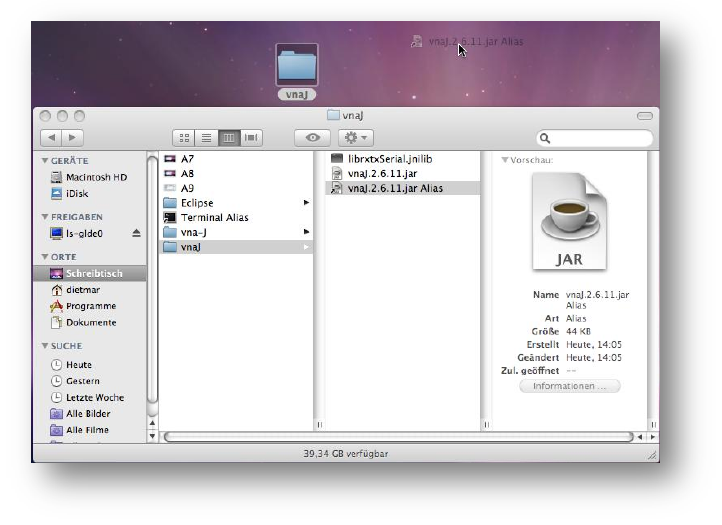722x525 pixels.
Task: Click window resize grip corner
Action: pyautogui.click(x=652, y=455)
